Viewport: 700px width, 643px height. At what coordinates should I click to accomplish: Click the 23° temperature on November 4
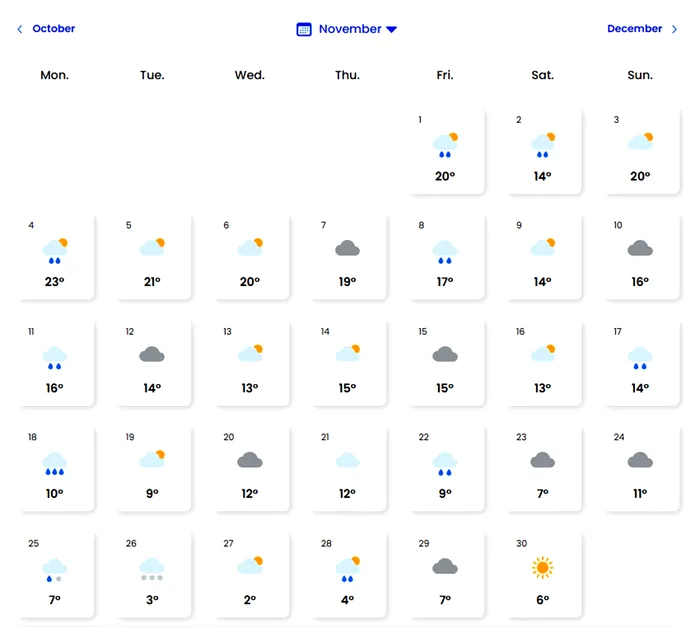pyautogui.click(x=54, y=282)
